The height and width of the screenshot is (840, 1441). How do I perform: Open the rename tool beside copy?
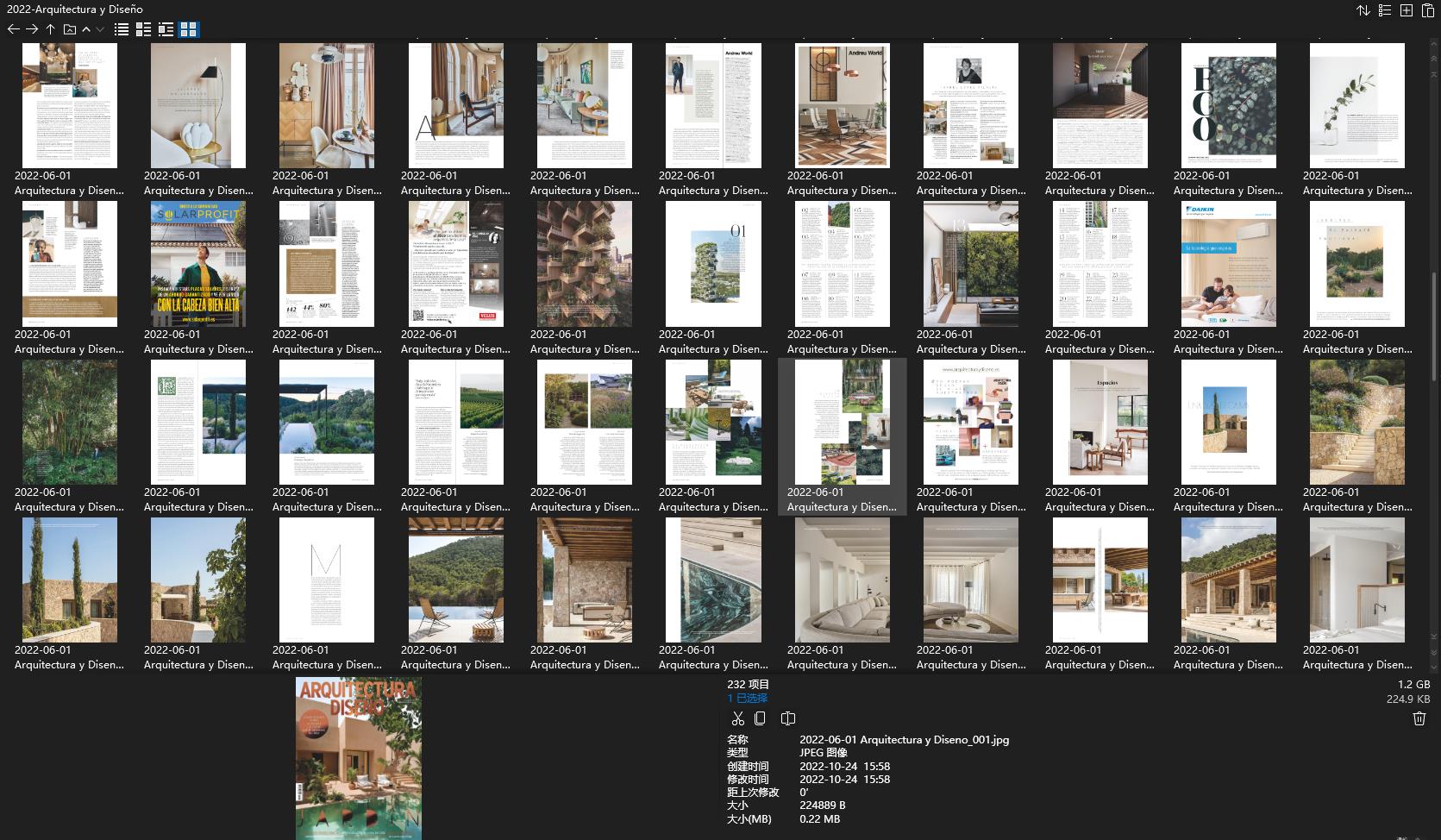(x=787, y=718)
